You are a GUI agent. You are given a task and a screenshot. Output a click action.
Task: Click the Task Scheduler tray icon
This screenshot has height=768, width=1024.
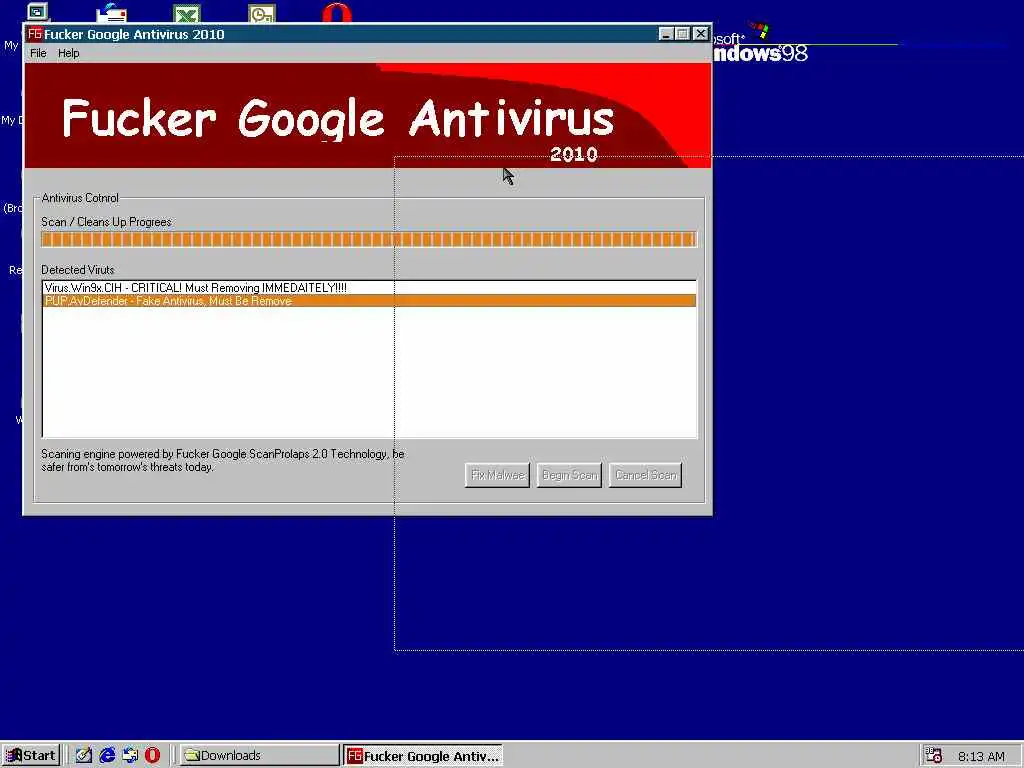point(935,756)
